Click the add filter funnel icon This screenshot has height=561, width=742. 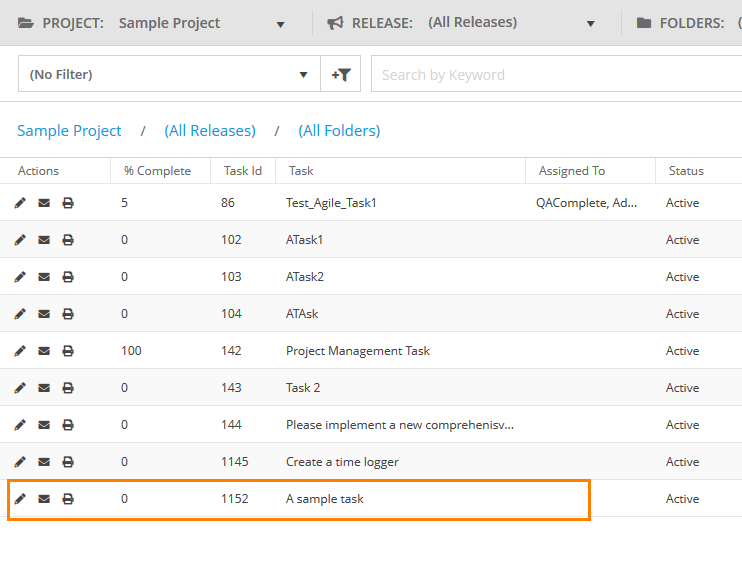coord(341,74)
